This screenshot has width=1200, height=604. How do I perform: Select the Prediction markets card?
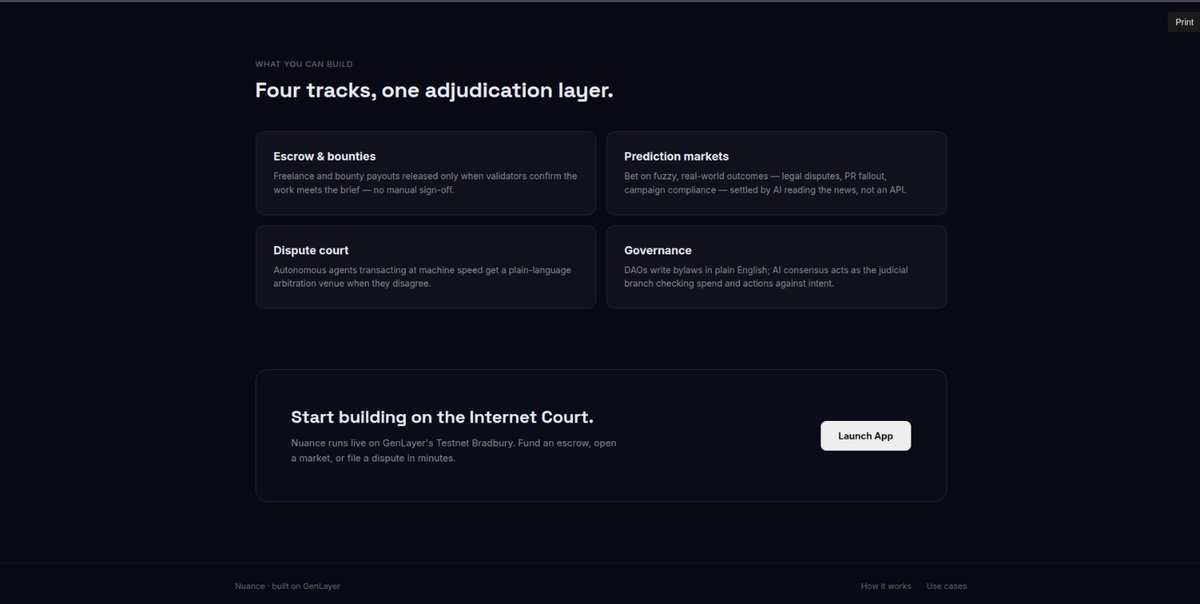[x=776, y=173]
